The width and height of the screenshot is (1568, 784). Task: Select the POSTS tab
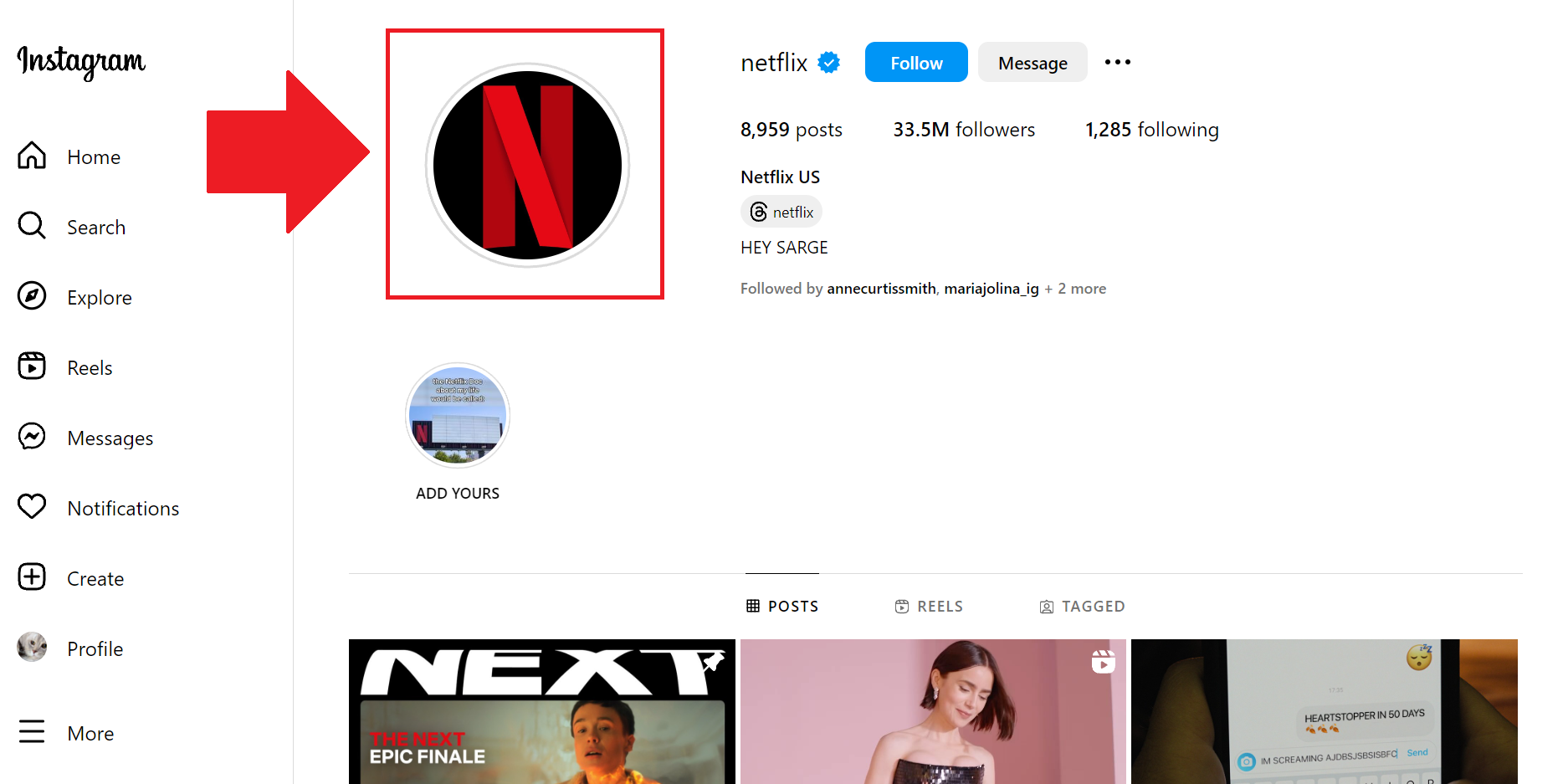782,606
